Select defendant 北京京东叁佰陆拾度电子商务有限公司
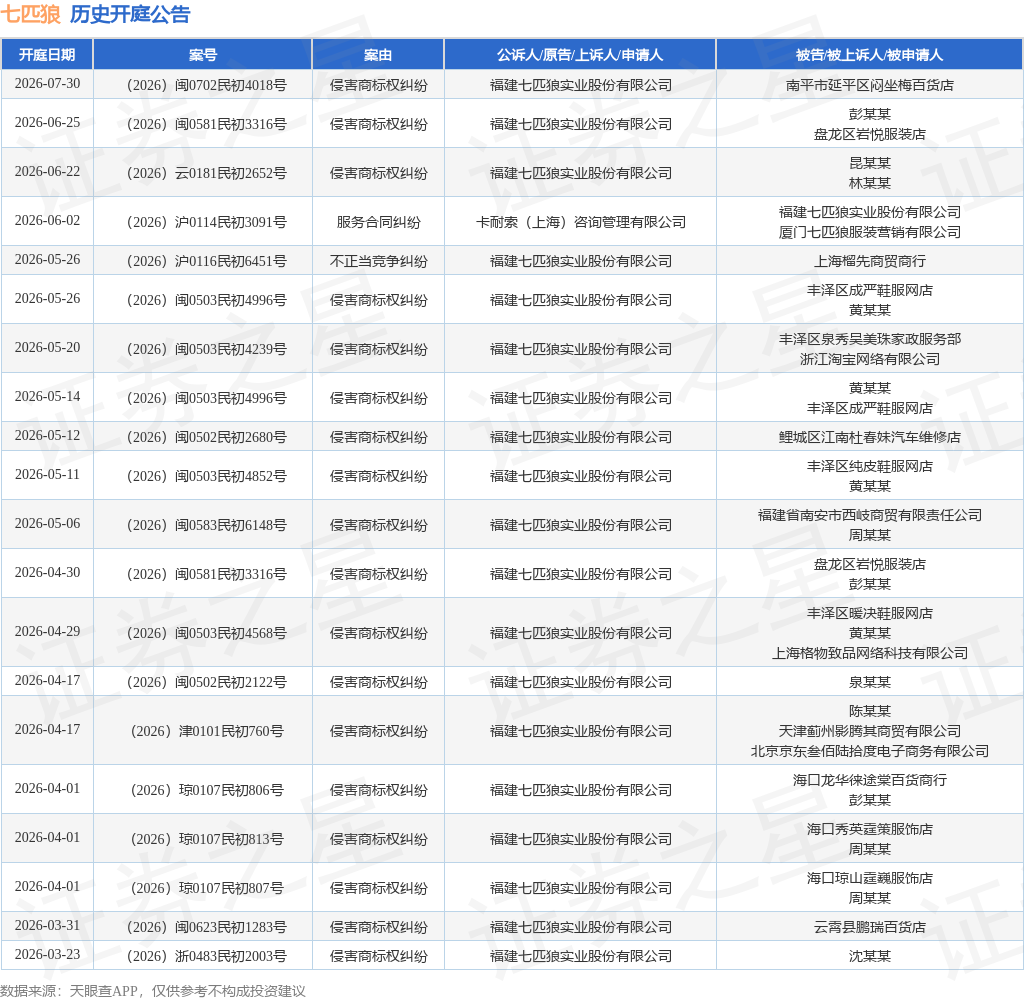This screenshot has width=1024, height=1000. pyautogui.click(x=869, y=751)
